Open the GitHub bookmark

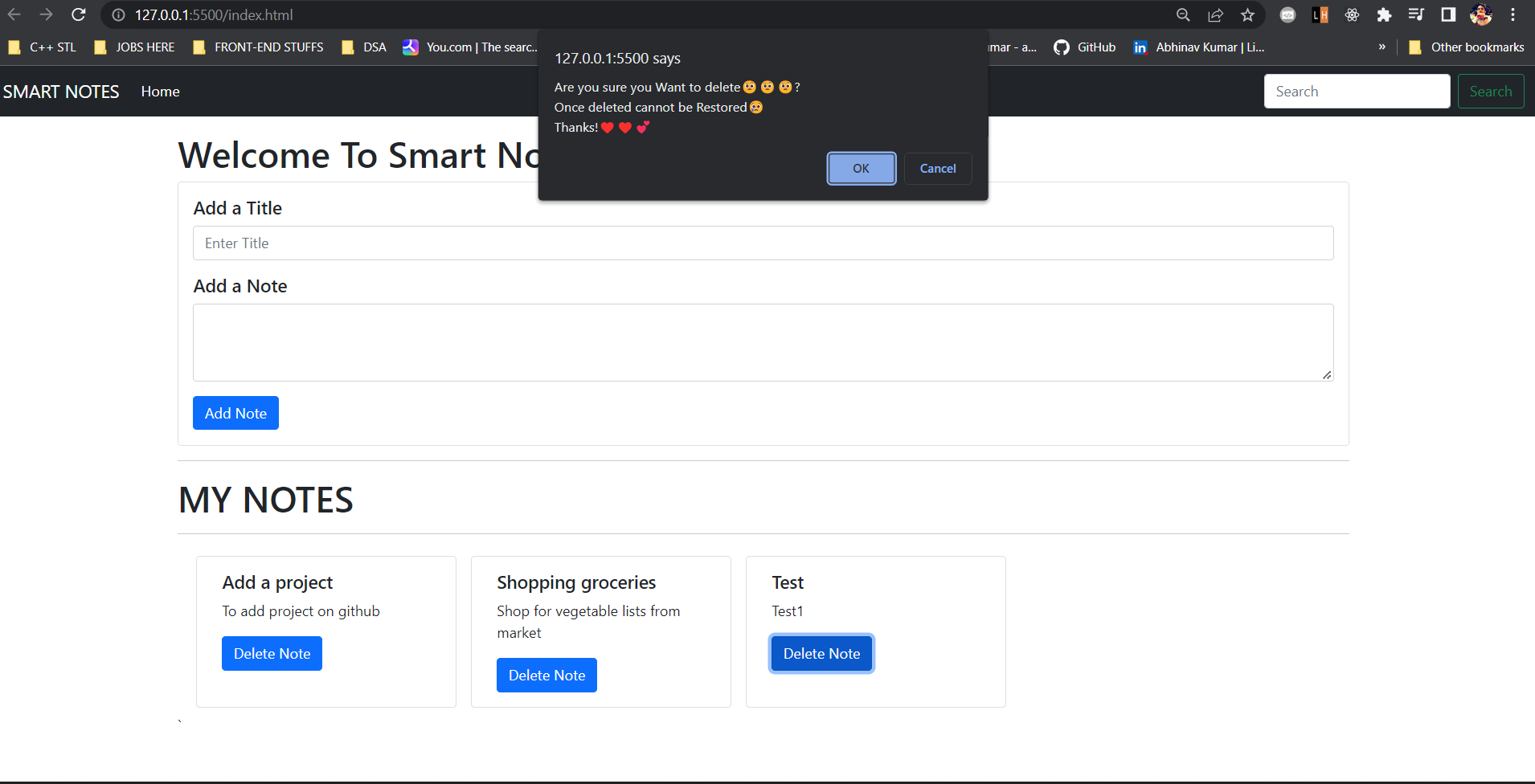1084,47
